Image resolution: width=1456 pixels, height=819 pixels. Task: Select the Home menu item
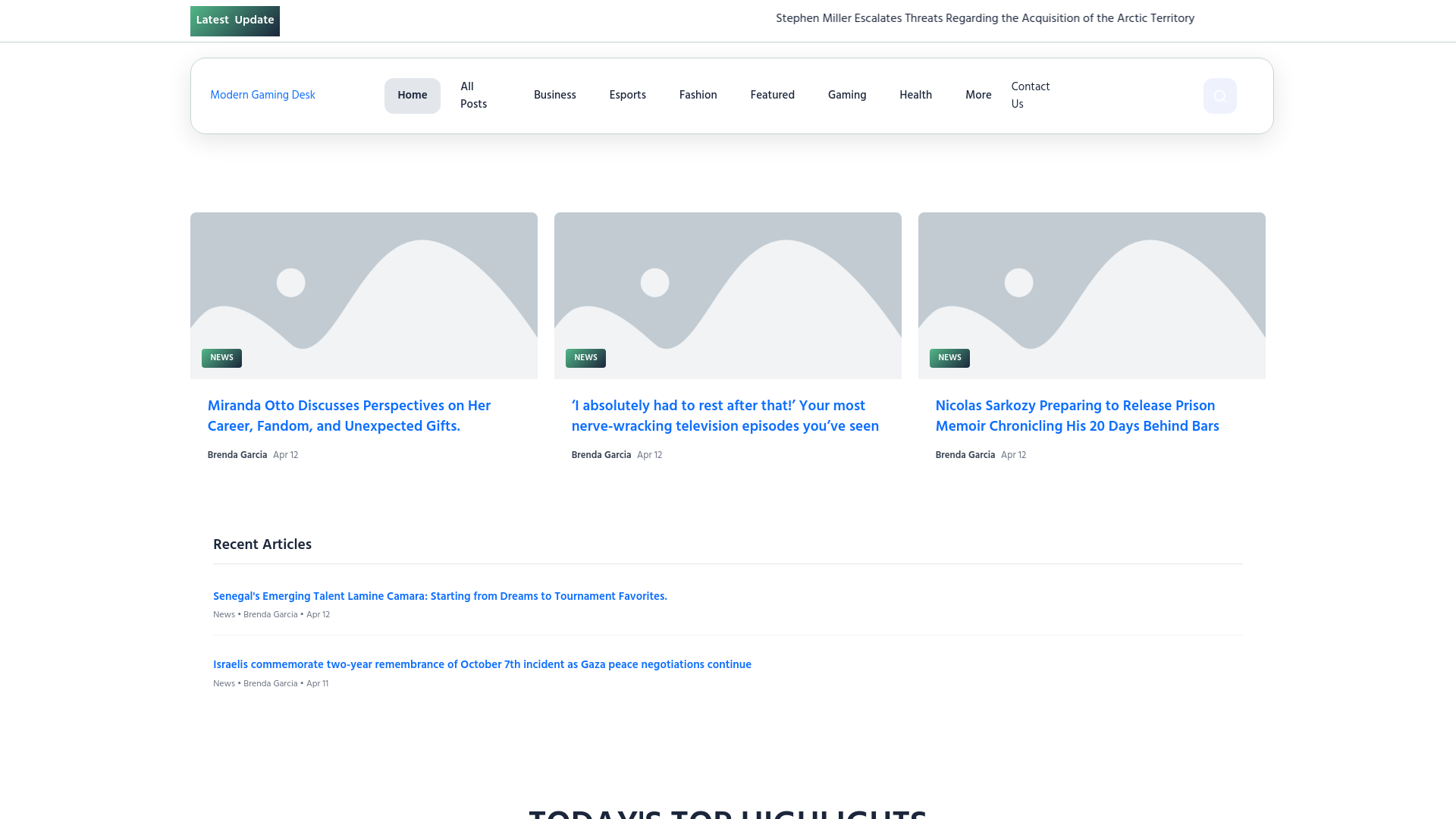click(x=413, y=96)
